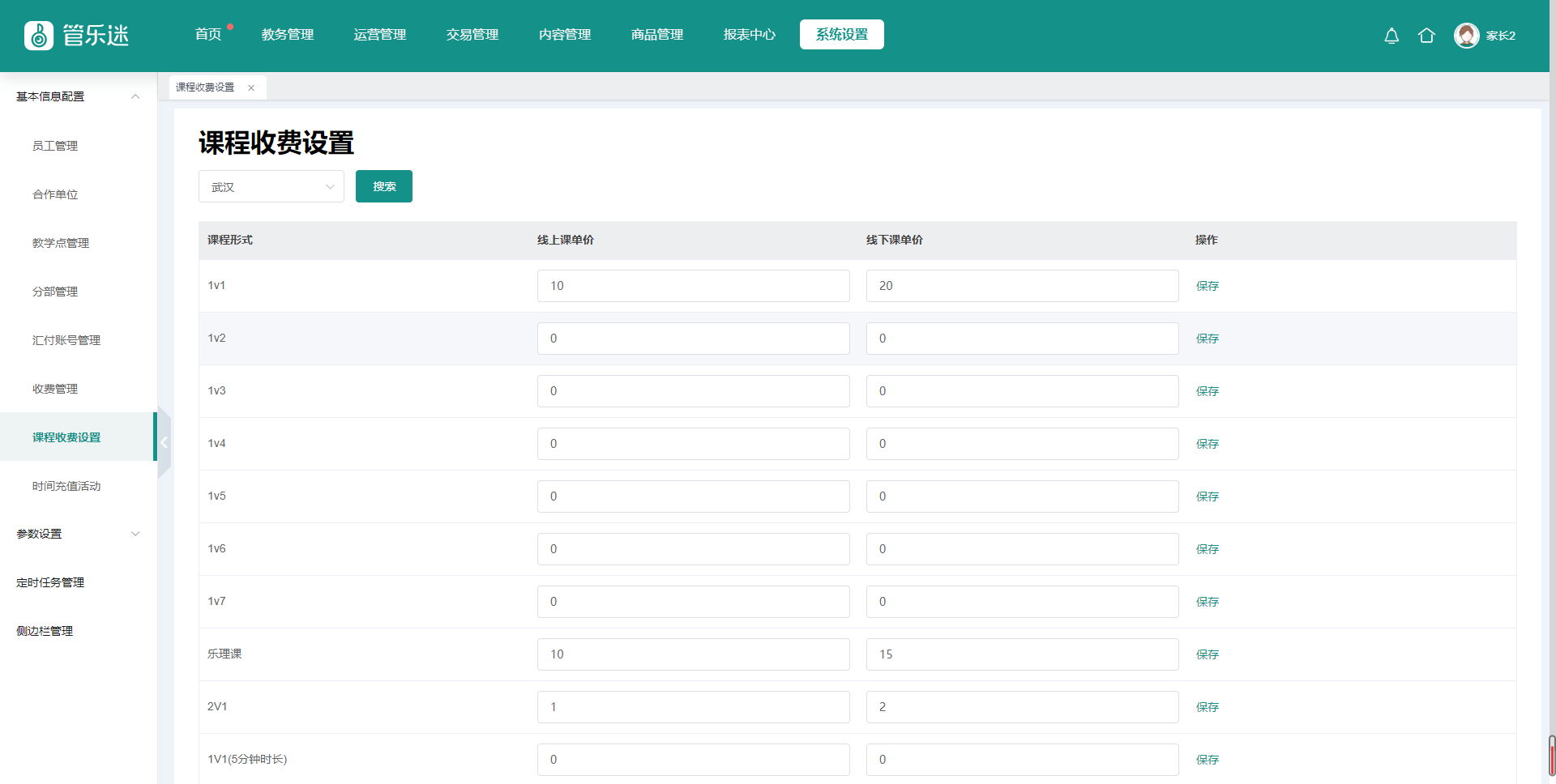Screen dimensions: 1556x784
Task: Select the 2V1 offline price field
Action: pos(1021,707)
